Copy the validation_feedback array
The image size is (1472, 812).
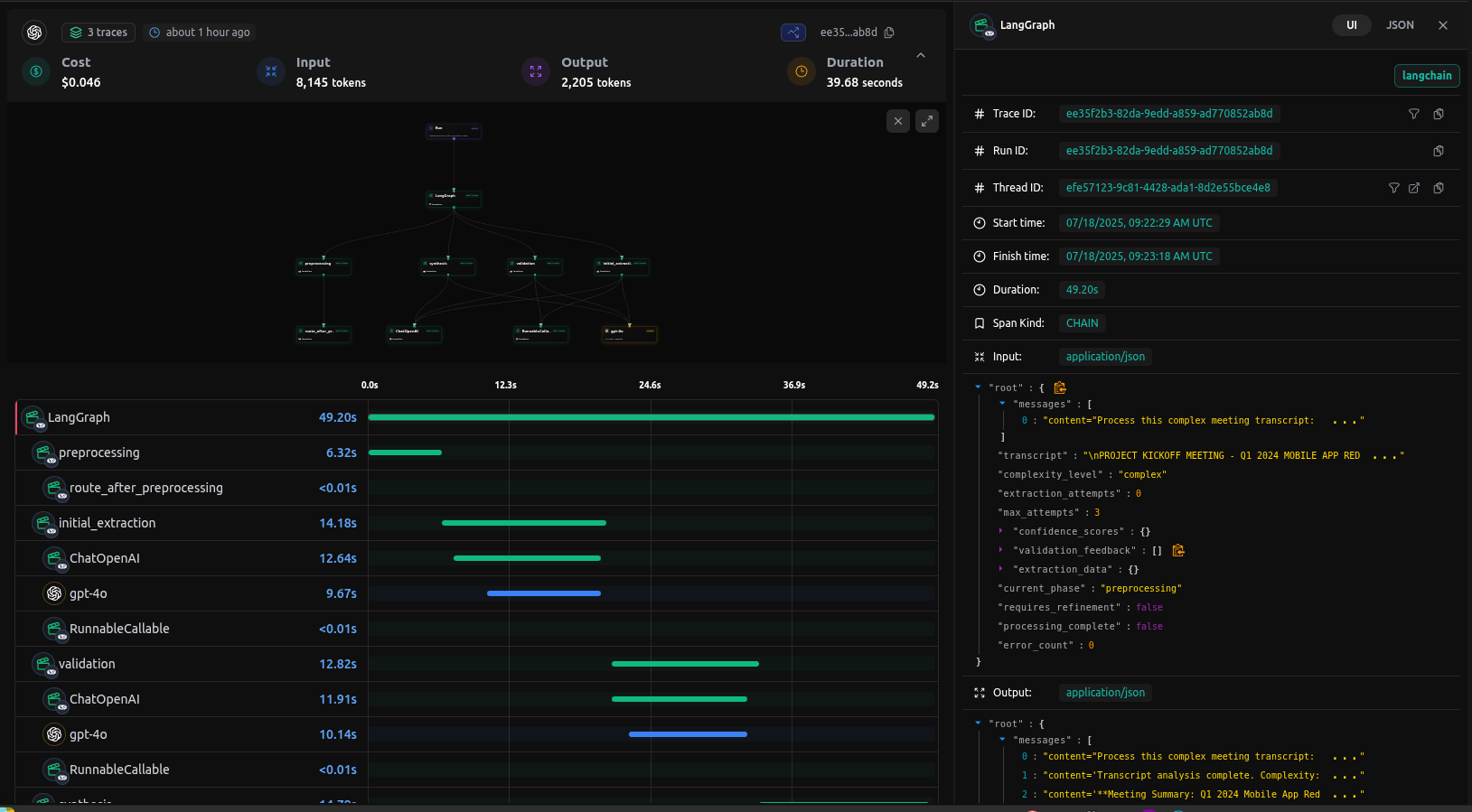coord(1178,550)
